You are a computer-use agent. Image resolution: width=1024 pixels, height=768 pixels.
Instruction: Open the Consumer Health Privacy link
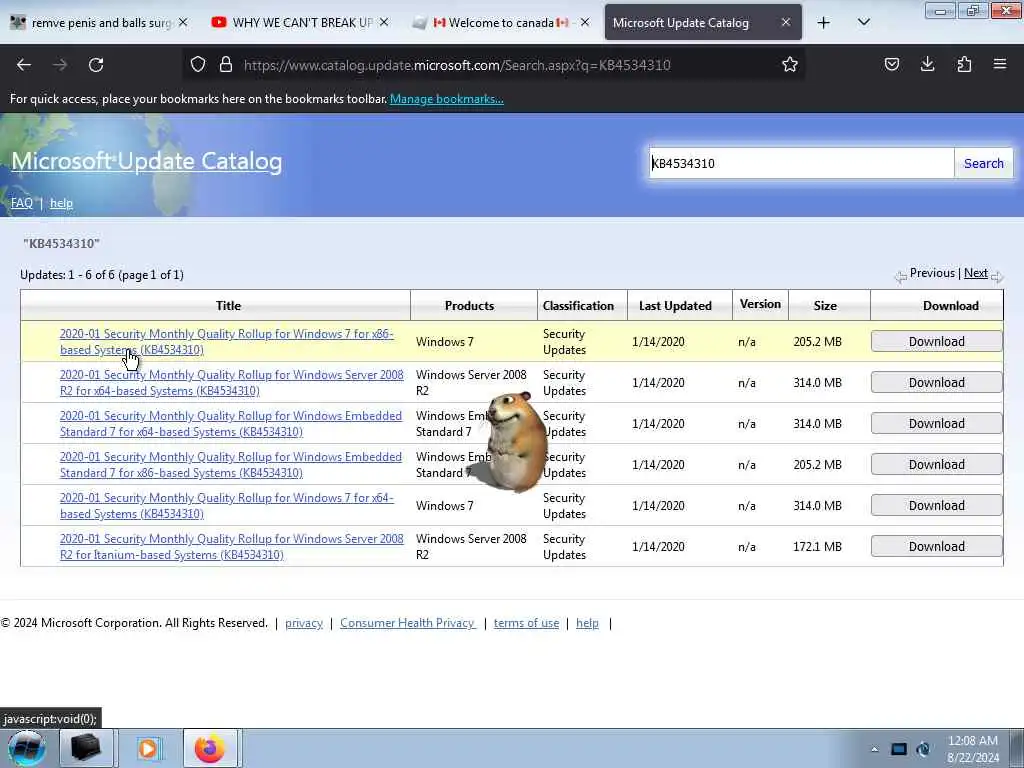[x=408, y=623]
